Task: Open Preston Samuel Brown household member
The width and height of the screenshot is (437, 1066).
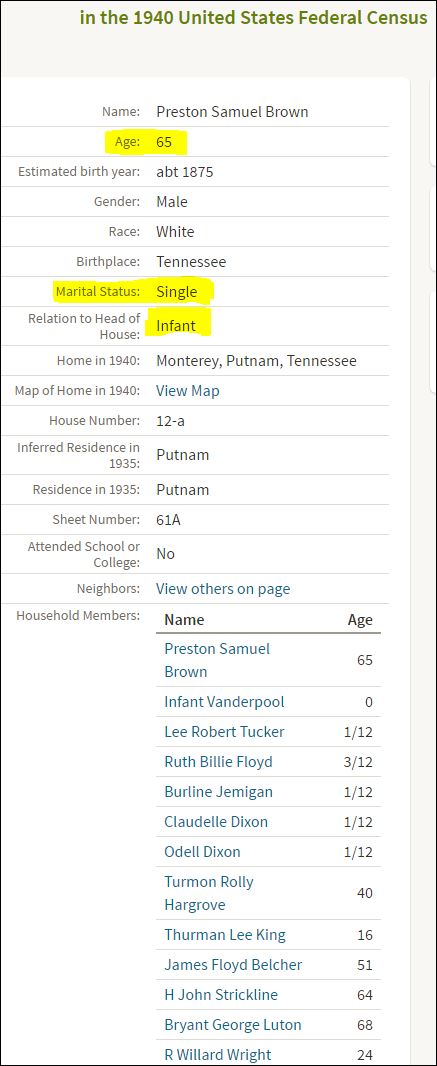Action: pyautogui.click(x=217, y=660)
